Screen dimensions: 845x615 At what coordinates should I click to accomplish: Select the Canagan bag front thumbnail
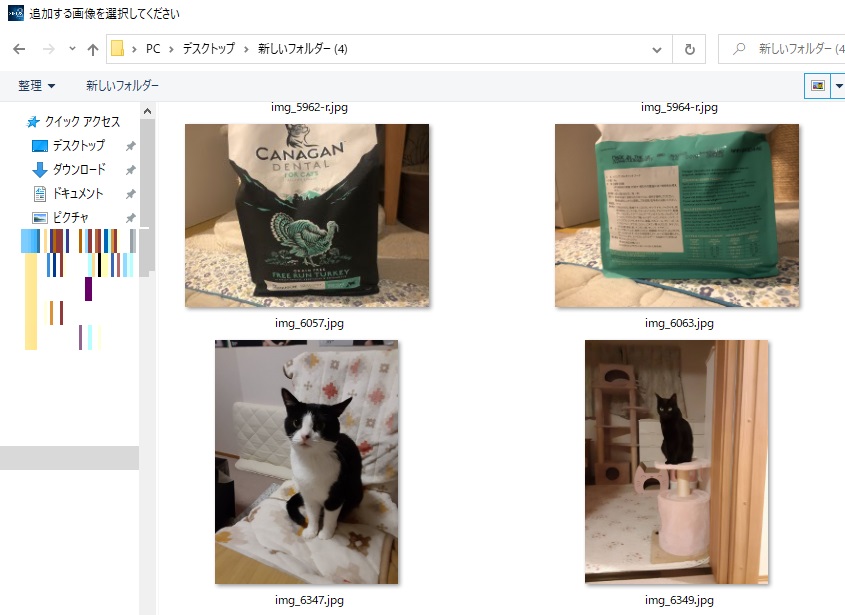tap(307, 216)
